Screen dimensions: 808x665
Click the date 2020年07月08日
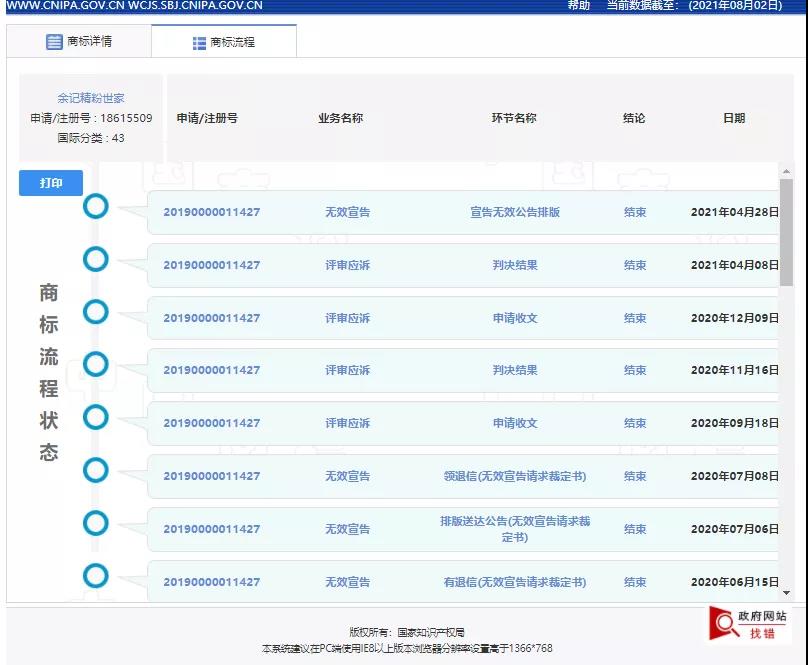[734, 476]
